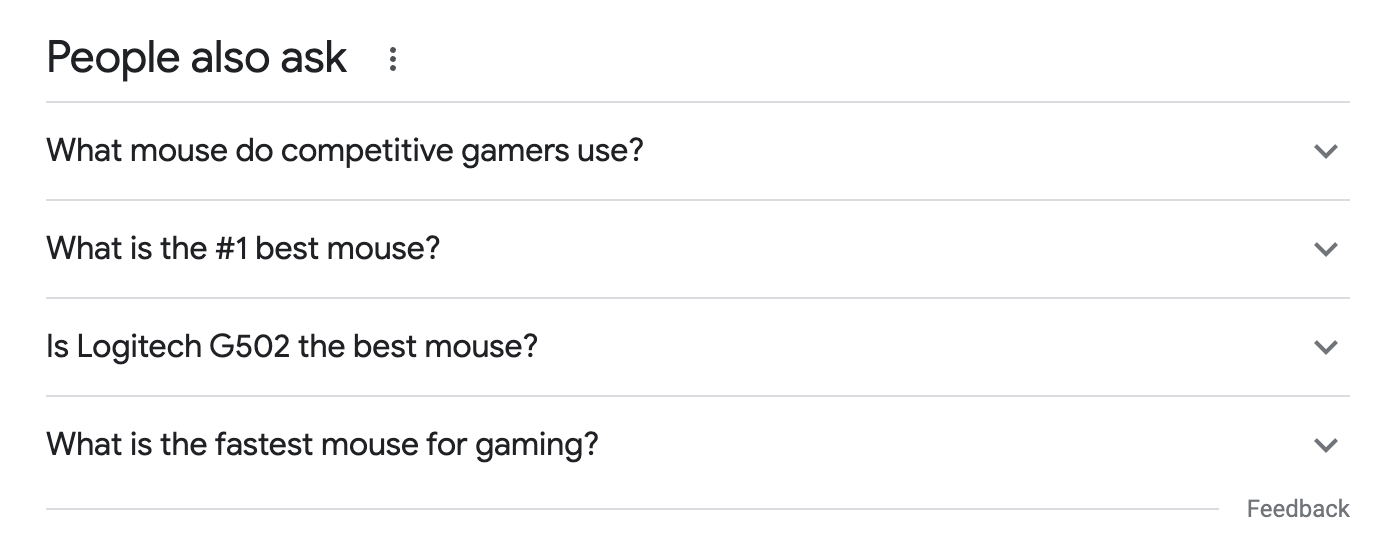
Task: Click the down arrow next to #1 best mouse
Action: pyautogui.click(x=1326, y=249)
